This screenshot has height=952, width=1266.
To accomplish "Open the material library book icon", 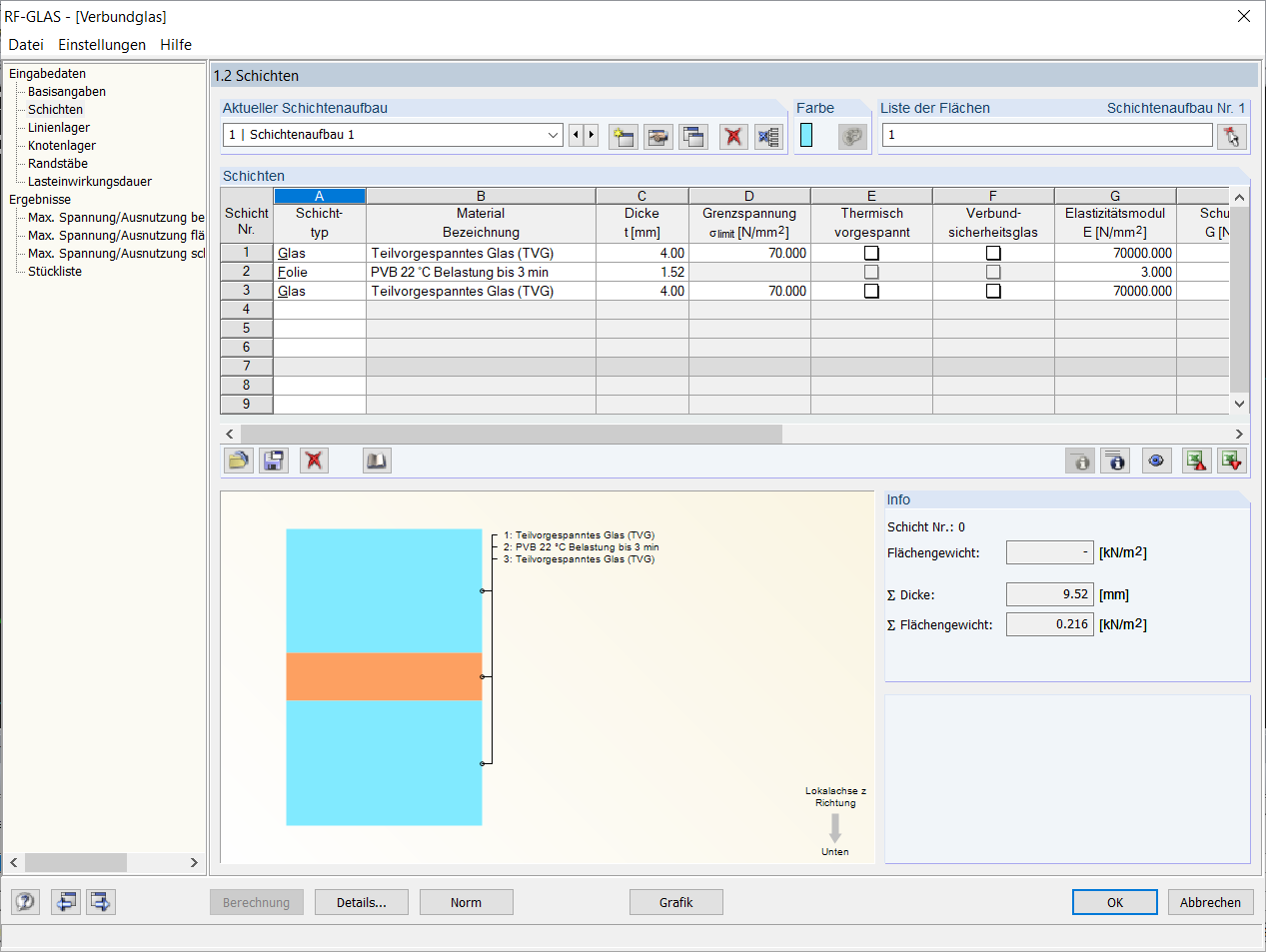I will coord(377,461).
